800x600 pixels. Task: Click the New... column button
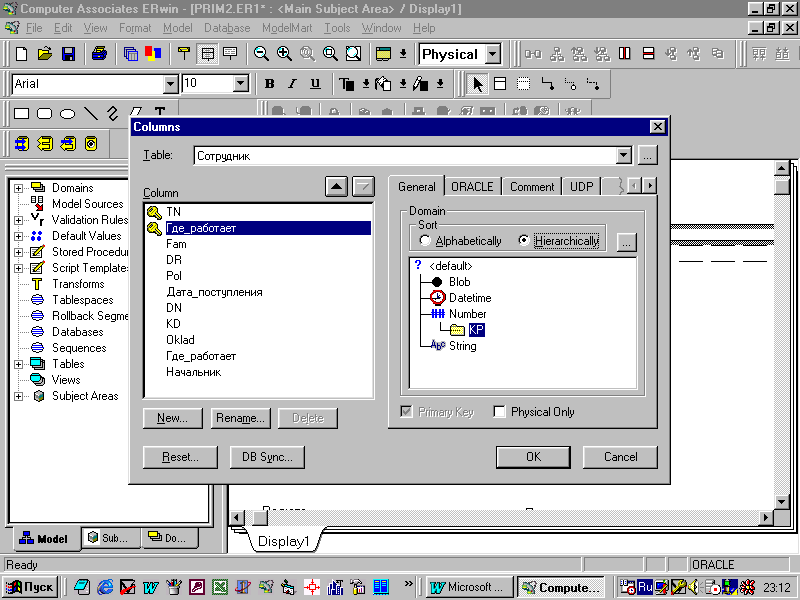(x=172, y=418)
